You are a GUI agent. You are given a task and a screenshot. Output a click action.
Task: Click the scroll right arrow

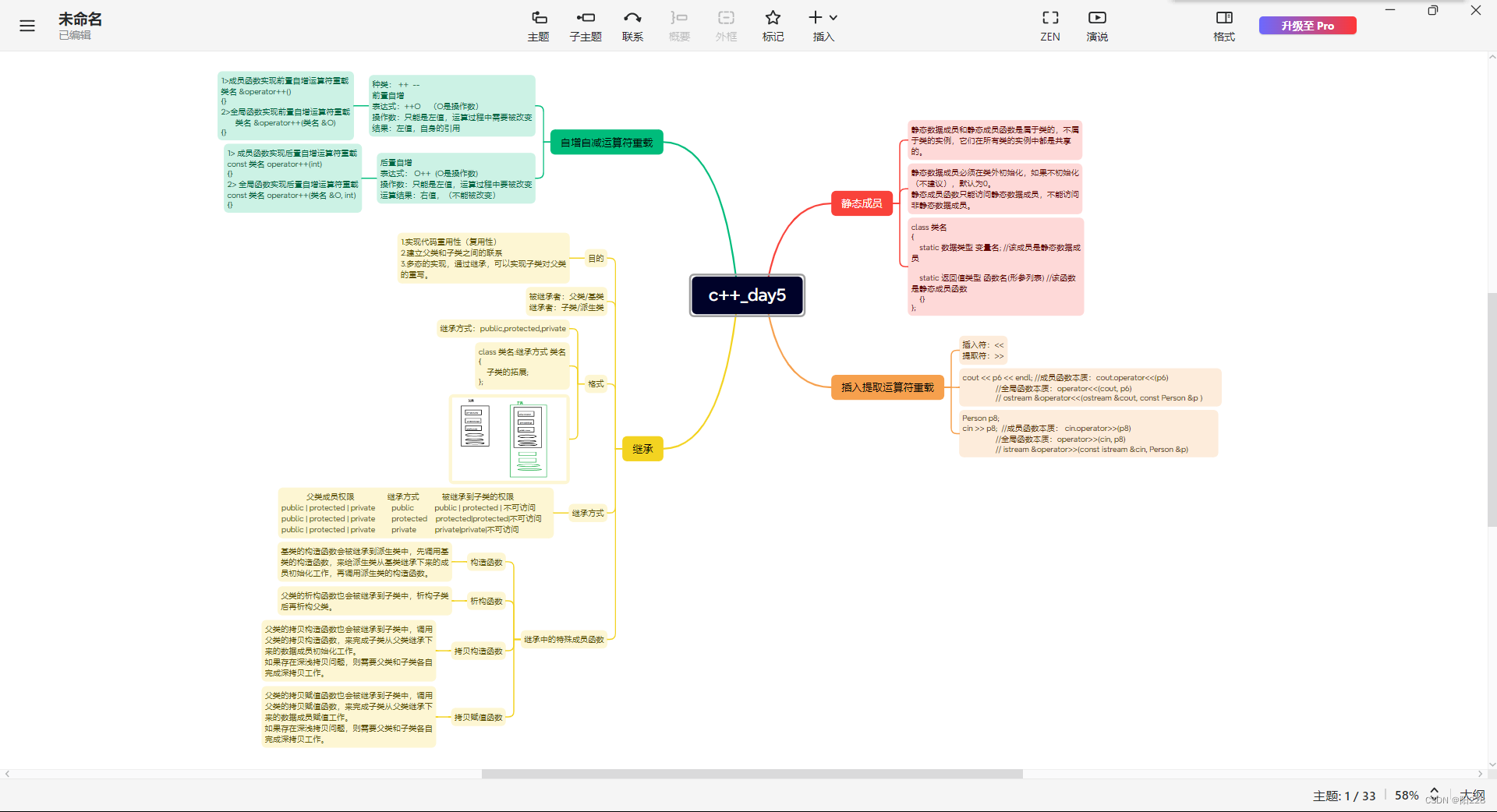click(1480, 774)
